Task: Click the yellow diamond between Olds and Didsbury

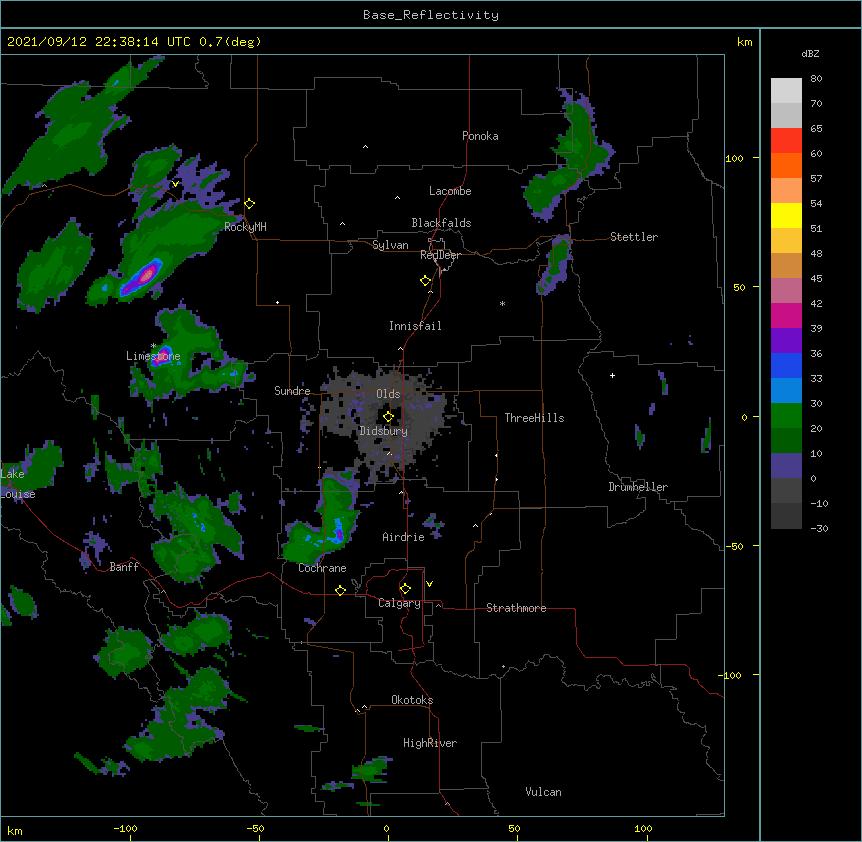Action: pyautogui.click(x=388, y=416)
